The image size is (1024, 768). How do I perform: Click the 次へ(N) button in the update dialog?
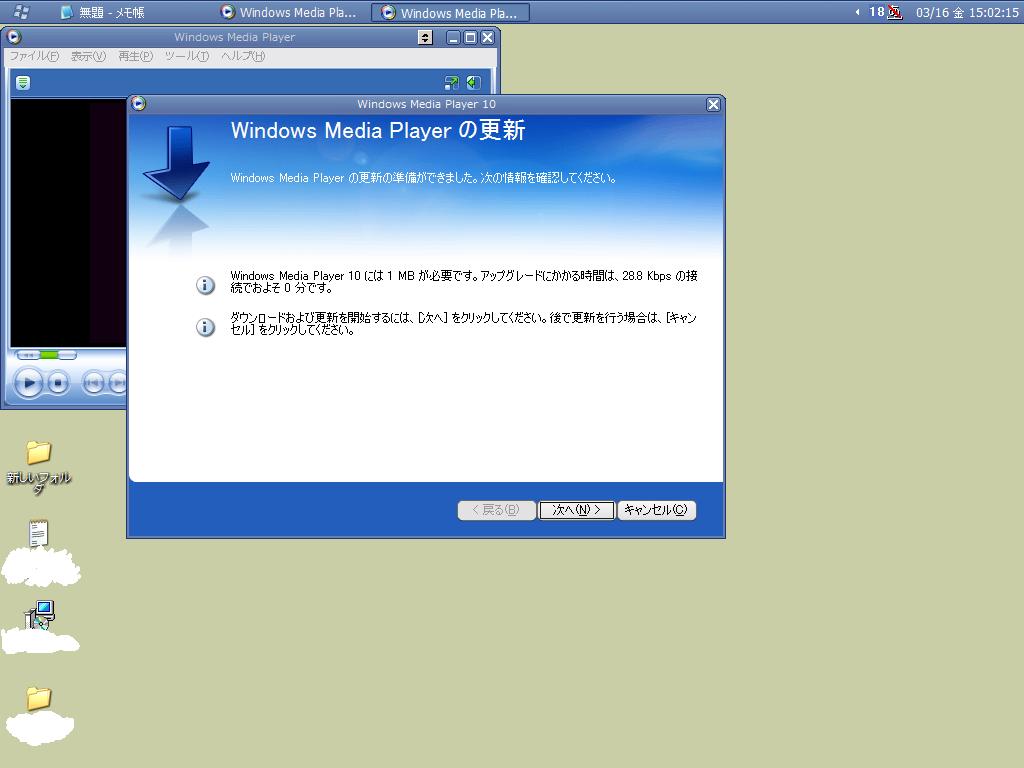pyautogui.click(x=576, y=510)
